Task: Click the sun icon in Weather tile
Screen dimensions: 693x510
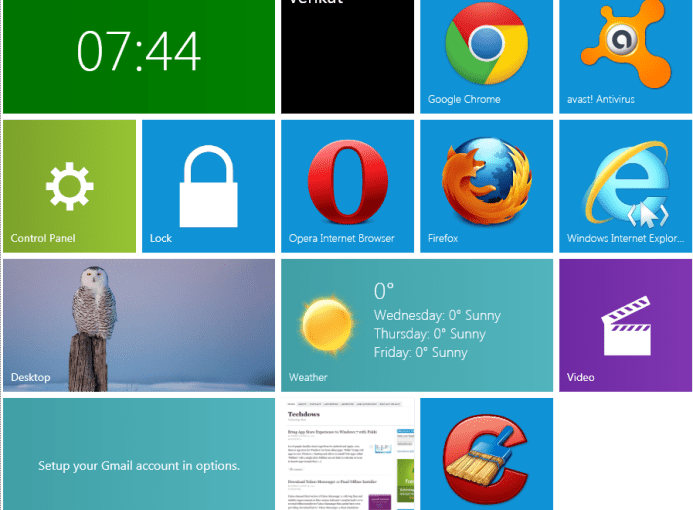Action: [327, 325]
